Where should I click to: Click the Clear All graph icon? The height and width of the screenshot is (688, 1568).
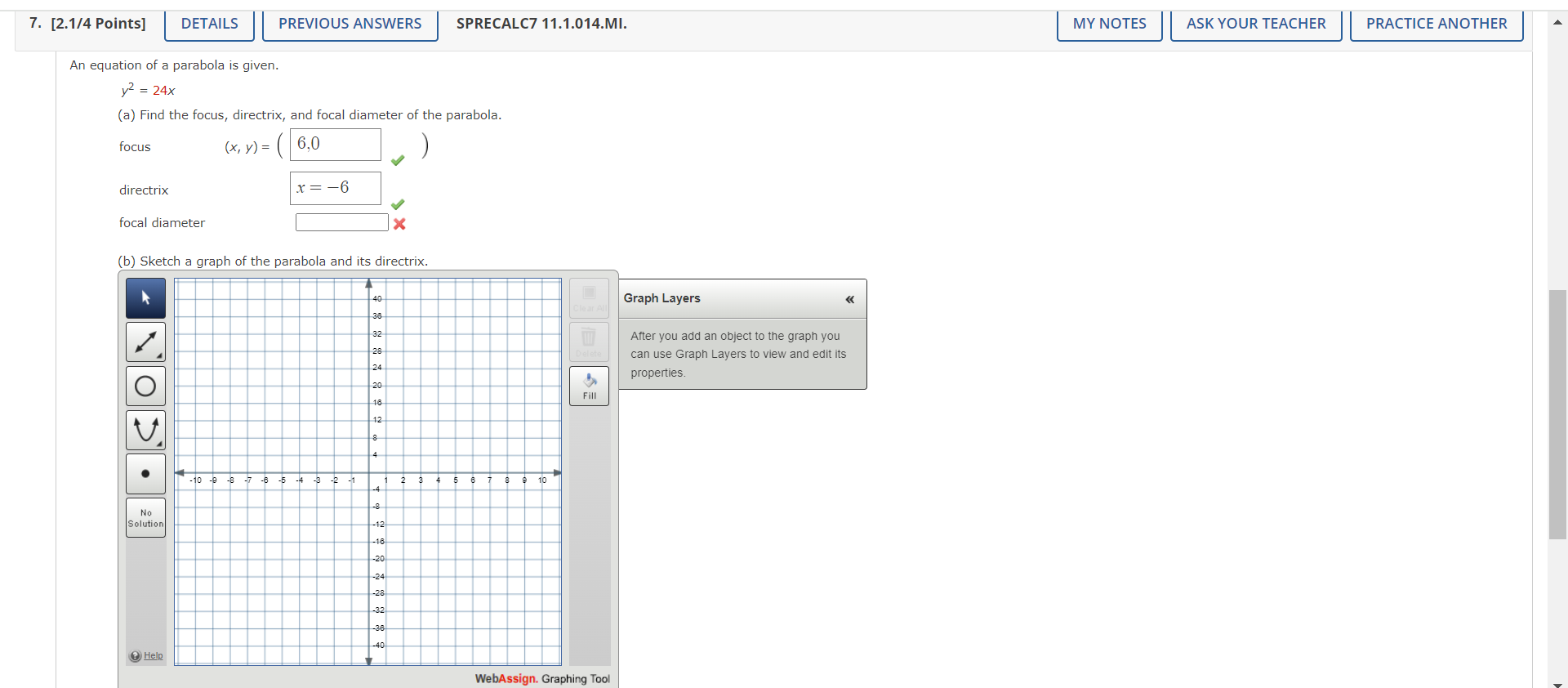pos(589,298)
